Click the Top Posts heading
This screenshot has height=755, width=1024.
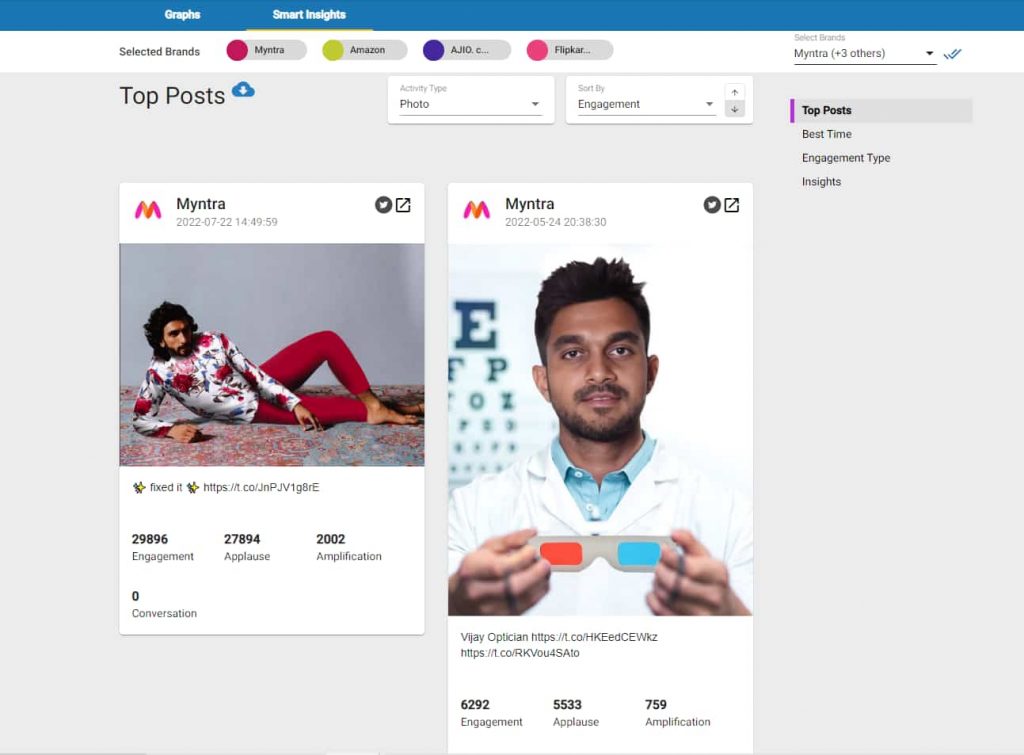pos(172,96)
